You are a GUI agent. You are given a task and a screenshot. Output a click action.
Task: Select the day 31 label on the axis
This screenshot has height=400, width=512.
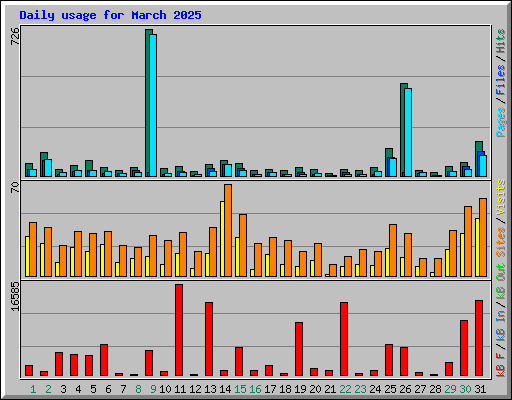point(480,389)
